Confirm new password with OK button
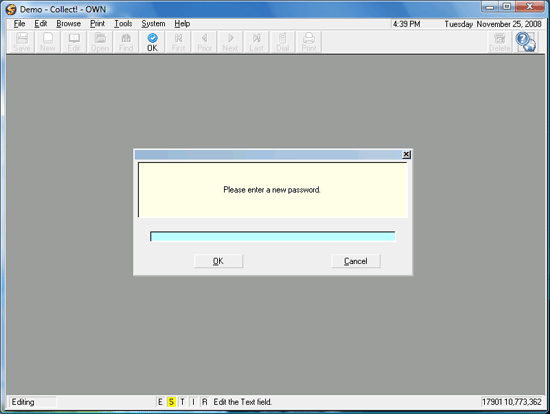Image resolution: width=550 pixels, height=414 pixels. tap(218, 261)
